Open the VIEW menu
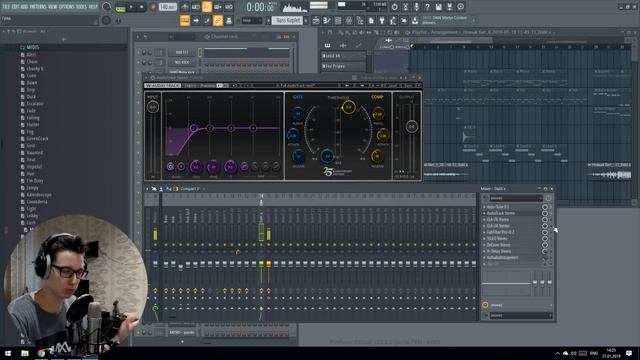640x360 pixels. (53, 7)
